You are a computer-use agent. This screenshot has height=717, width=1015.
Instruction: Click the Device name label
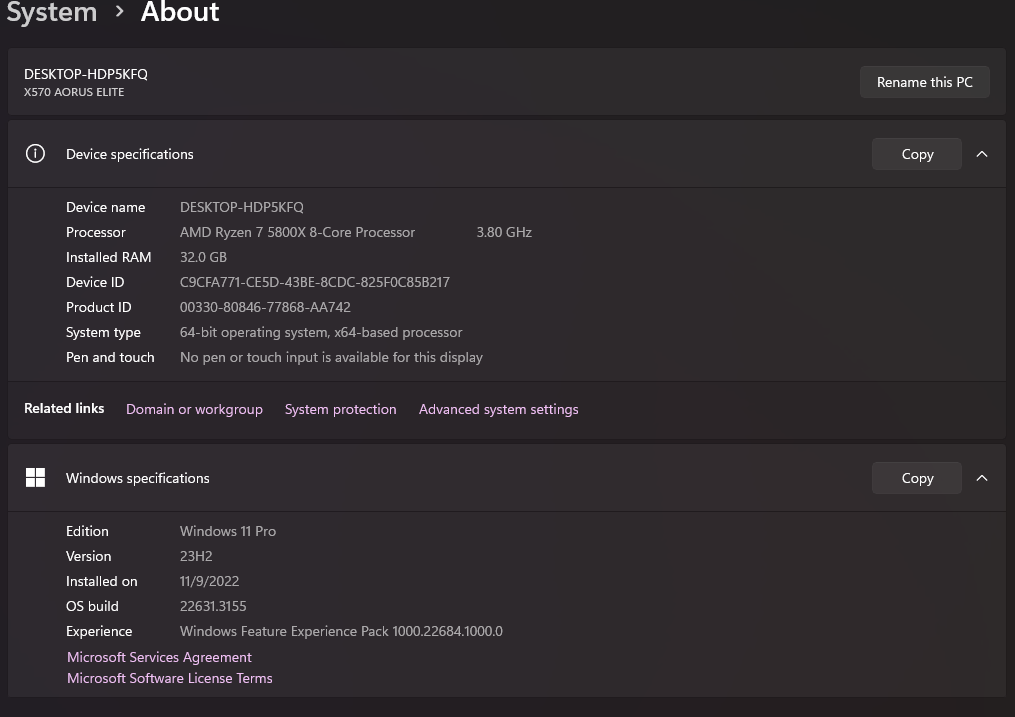[x=106, y=207]
